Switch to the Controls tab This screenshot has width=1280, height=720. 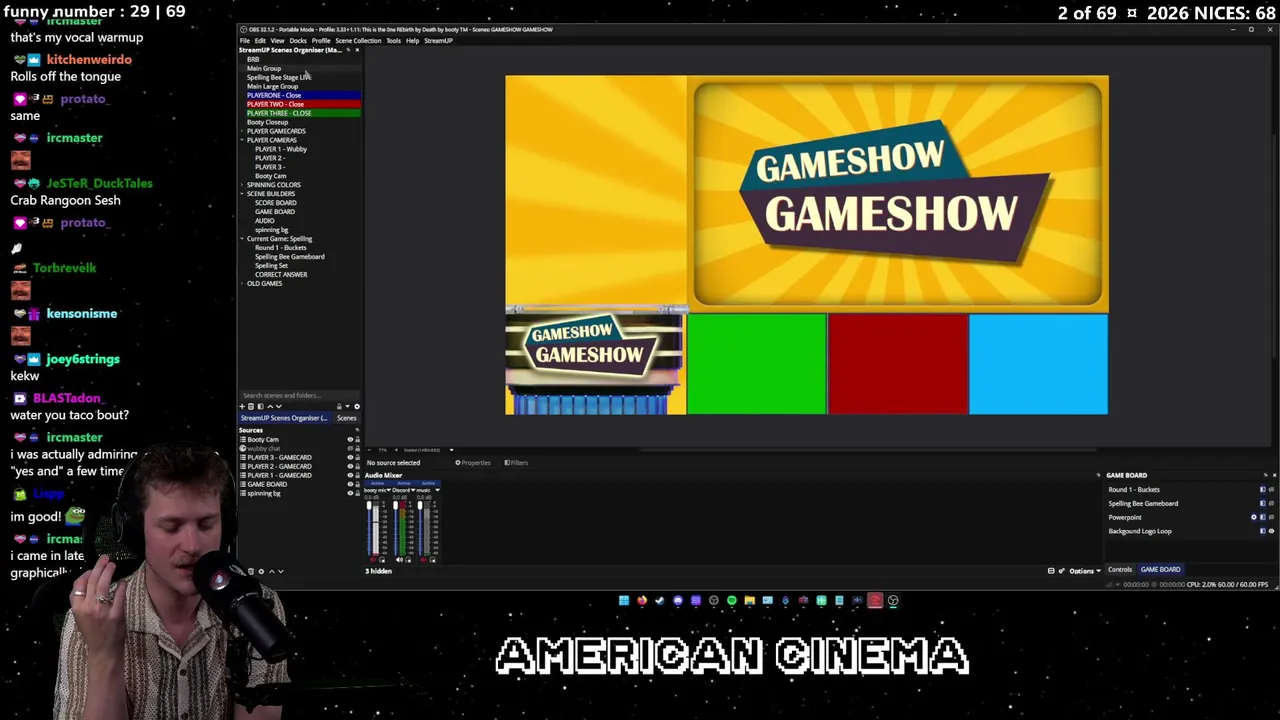[1120, 569]
